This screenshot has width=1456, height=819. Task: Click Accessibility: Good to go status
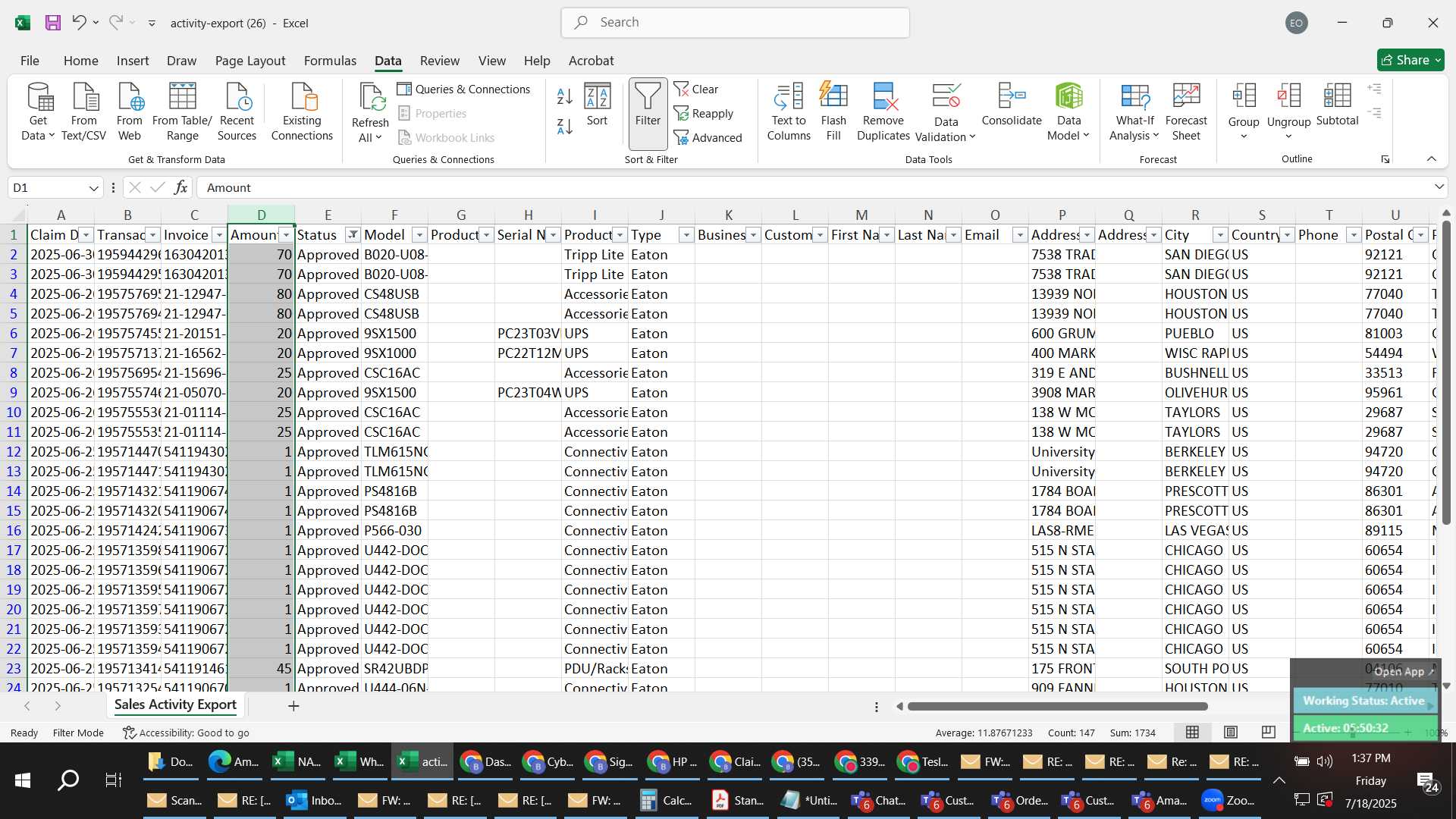(186, 733)
